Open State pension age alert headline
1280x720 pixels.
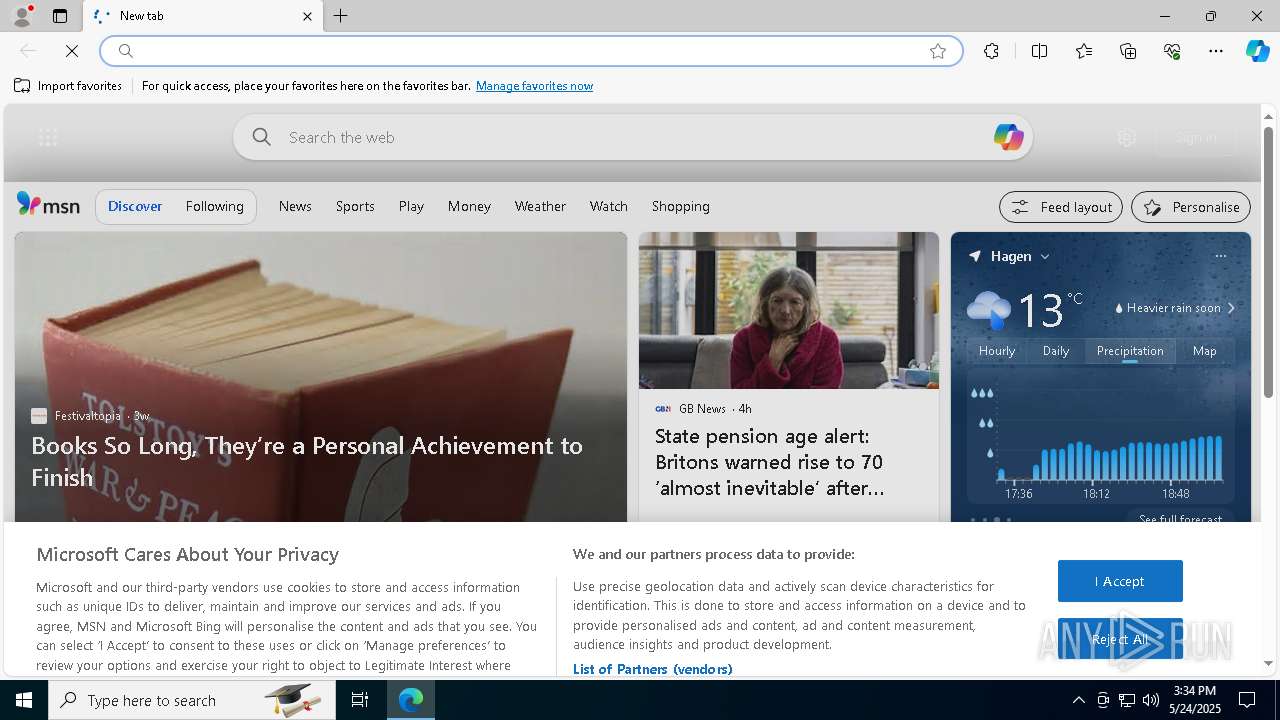[x=769, y=462]
